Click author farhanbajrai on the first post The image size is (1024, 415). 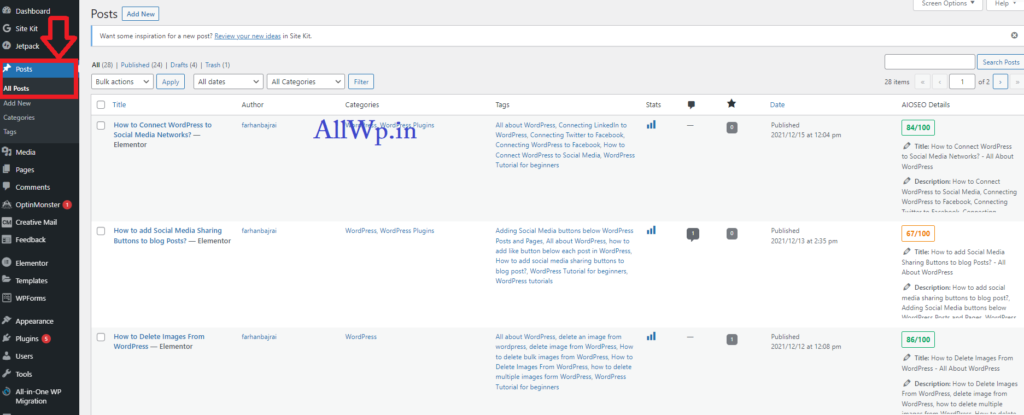coord(259,125)
